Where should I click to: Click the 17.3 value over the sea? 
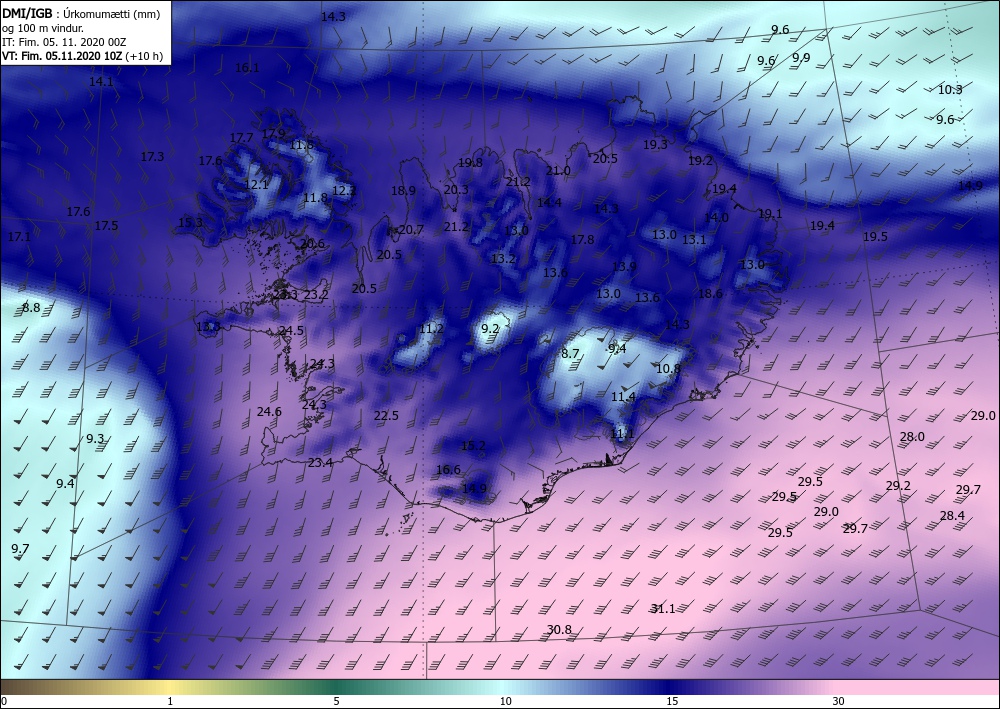click(152, 156)
